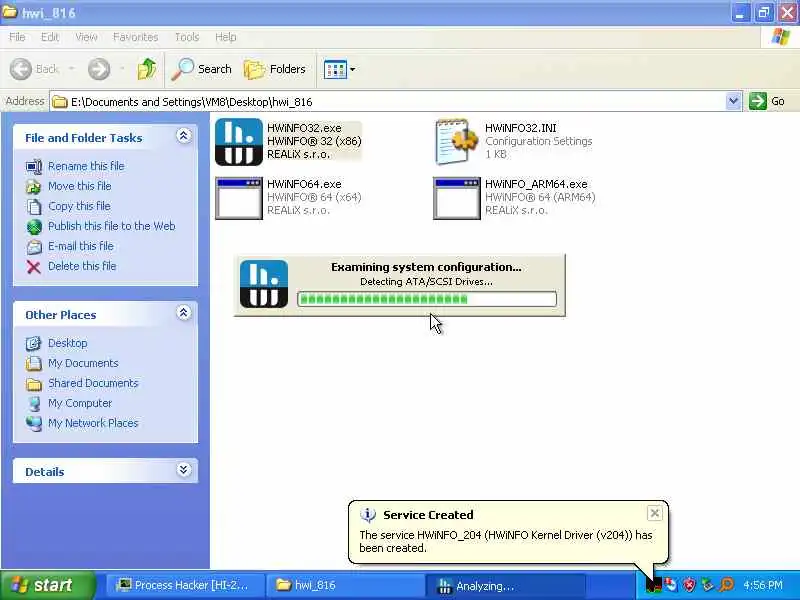The image size is (800, 600).
Task: Switch to Process Hacker taskbar button
Action: (x=185, y=585)
